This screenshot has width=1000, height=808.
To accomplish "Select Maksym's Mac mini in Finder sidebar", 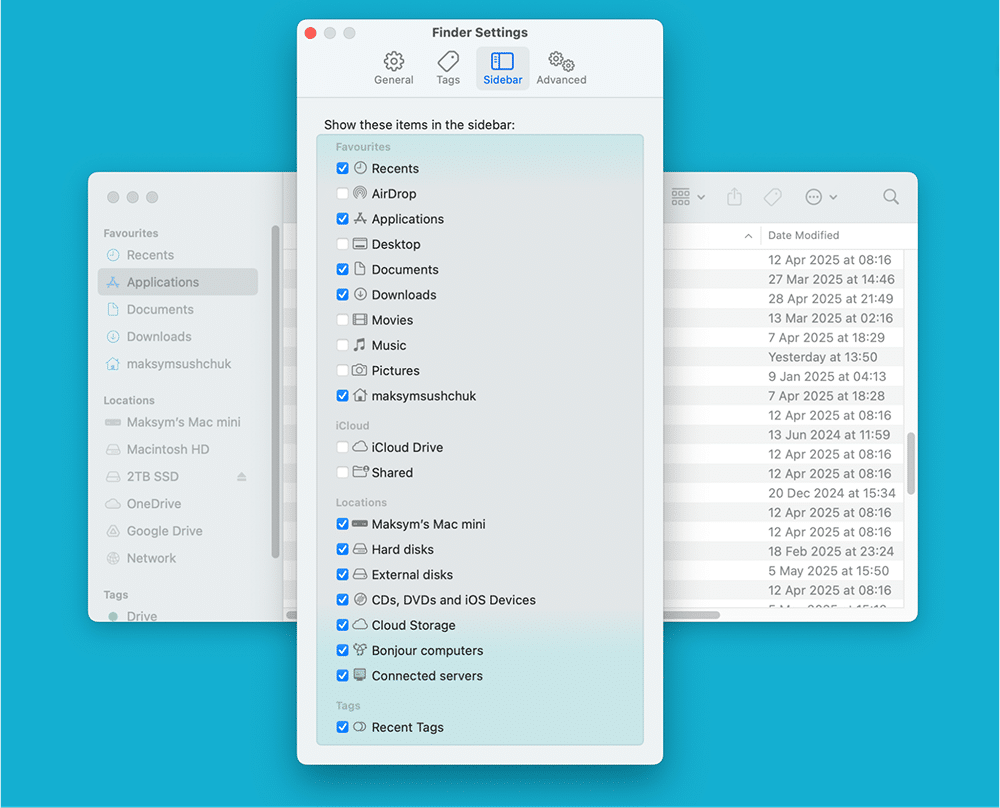I will pos(177,422).
